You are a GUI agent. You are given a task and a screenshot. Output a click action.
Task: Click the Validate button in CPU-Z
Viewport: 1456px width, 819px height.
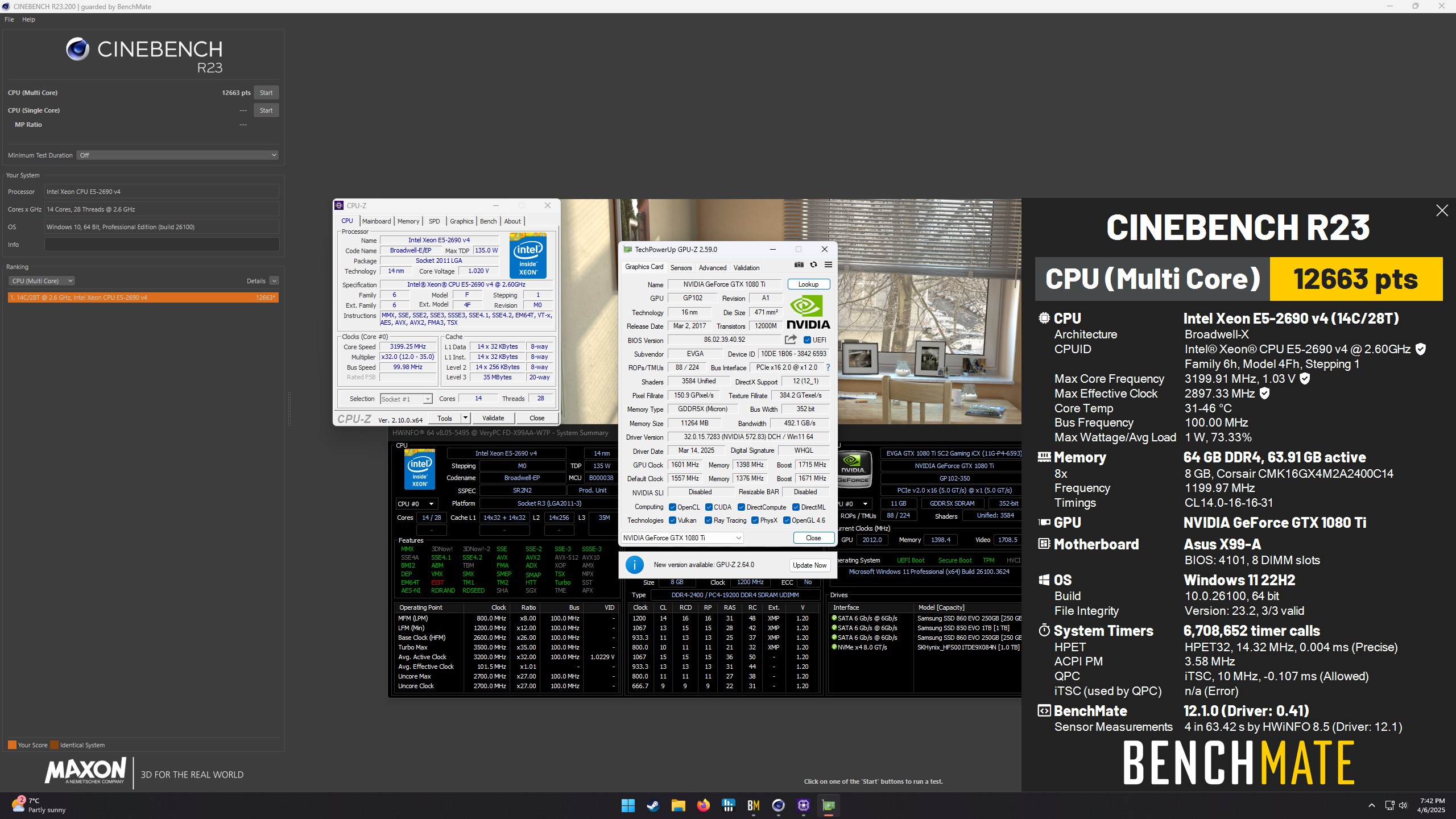[493, 418]
